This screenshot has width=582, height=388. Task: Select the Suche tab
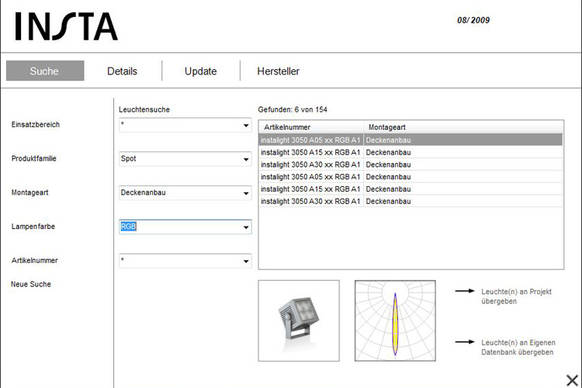pyautogui.click(x=45, y=71)
